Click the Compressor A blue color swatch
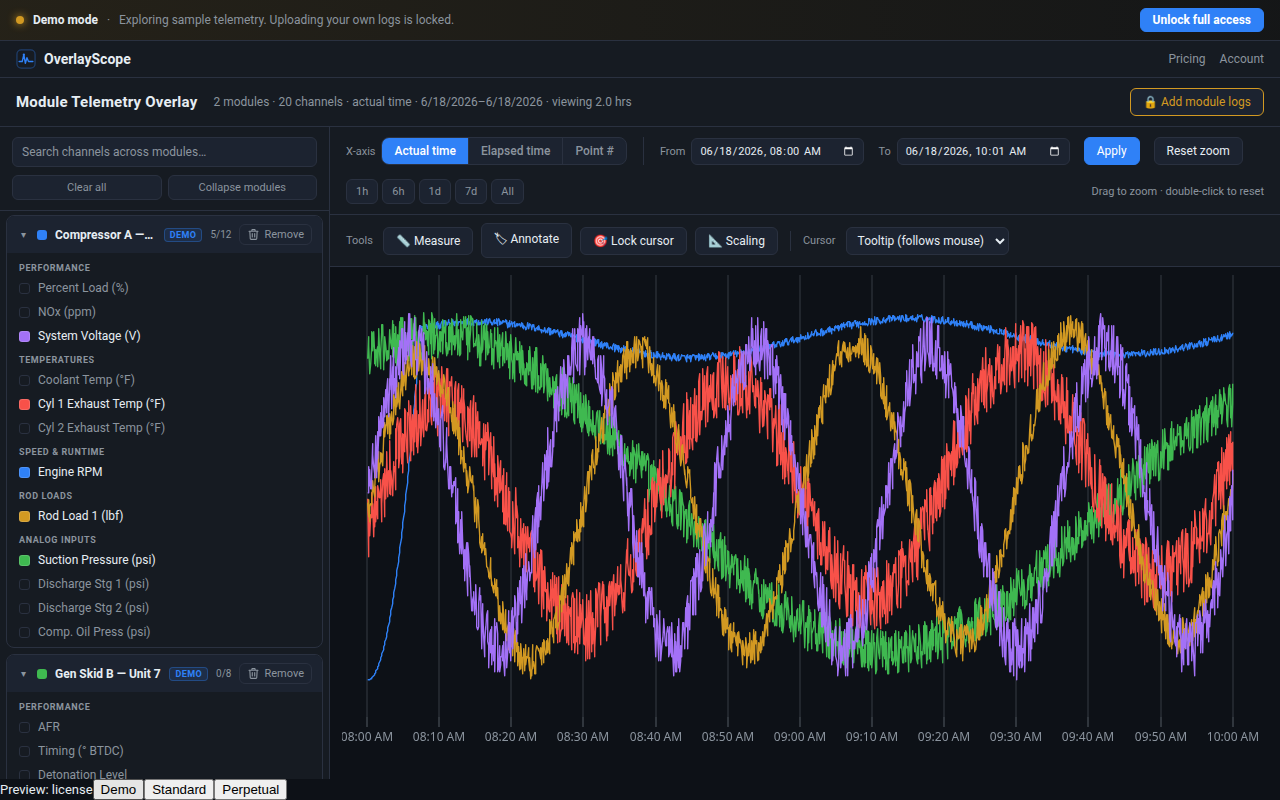This screenshot has width=1280, height=800. coord(42,235)
